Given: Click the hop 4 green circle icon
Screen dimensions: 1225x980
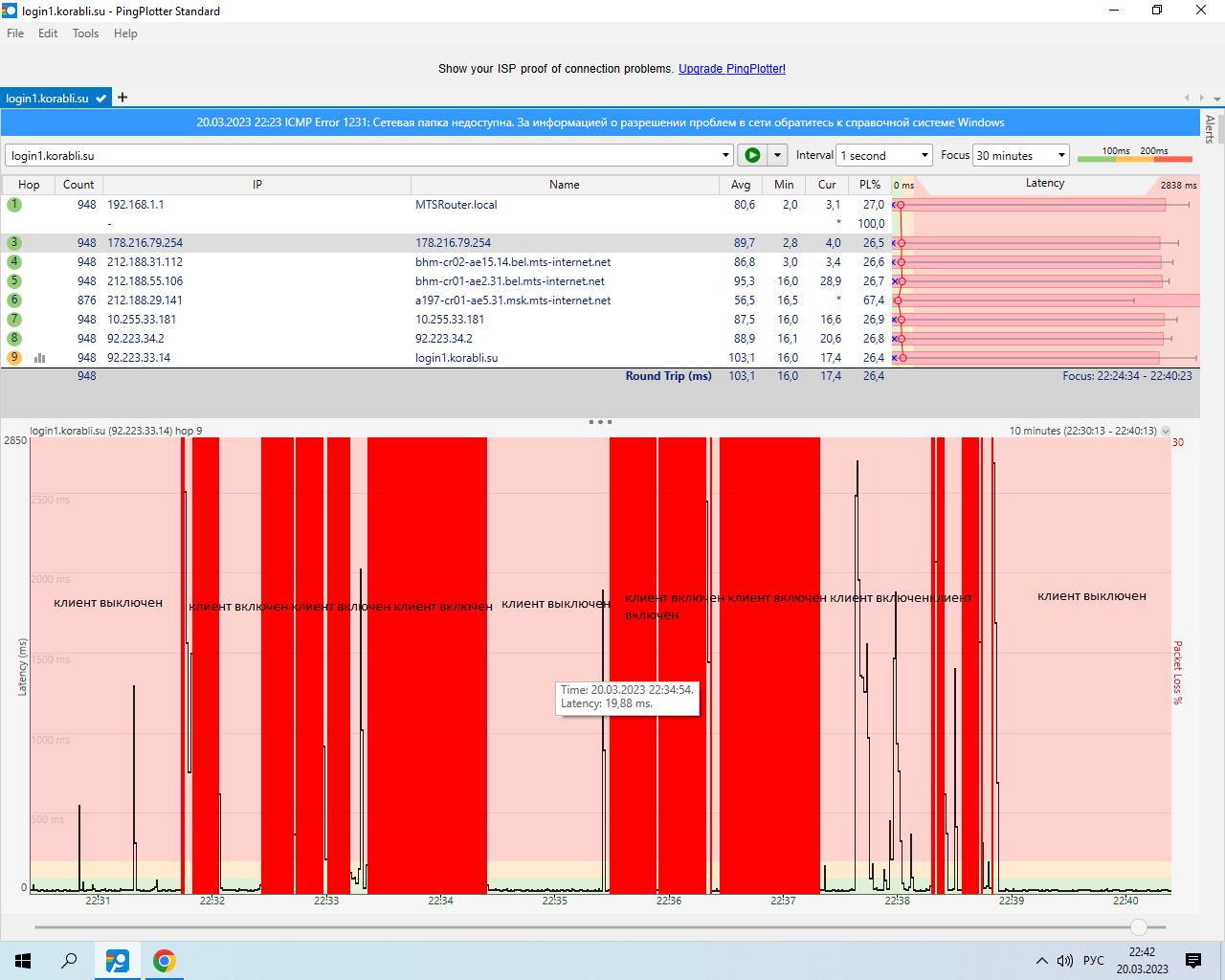Looking at the screenshot, I should (13, 261).
